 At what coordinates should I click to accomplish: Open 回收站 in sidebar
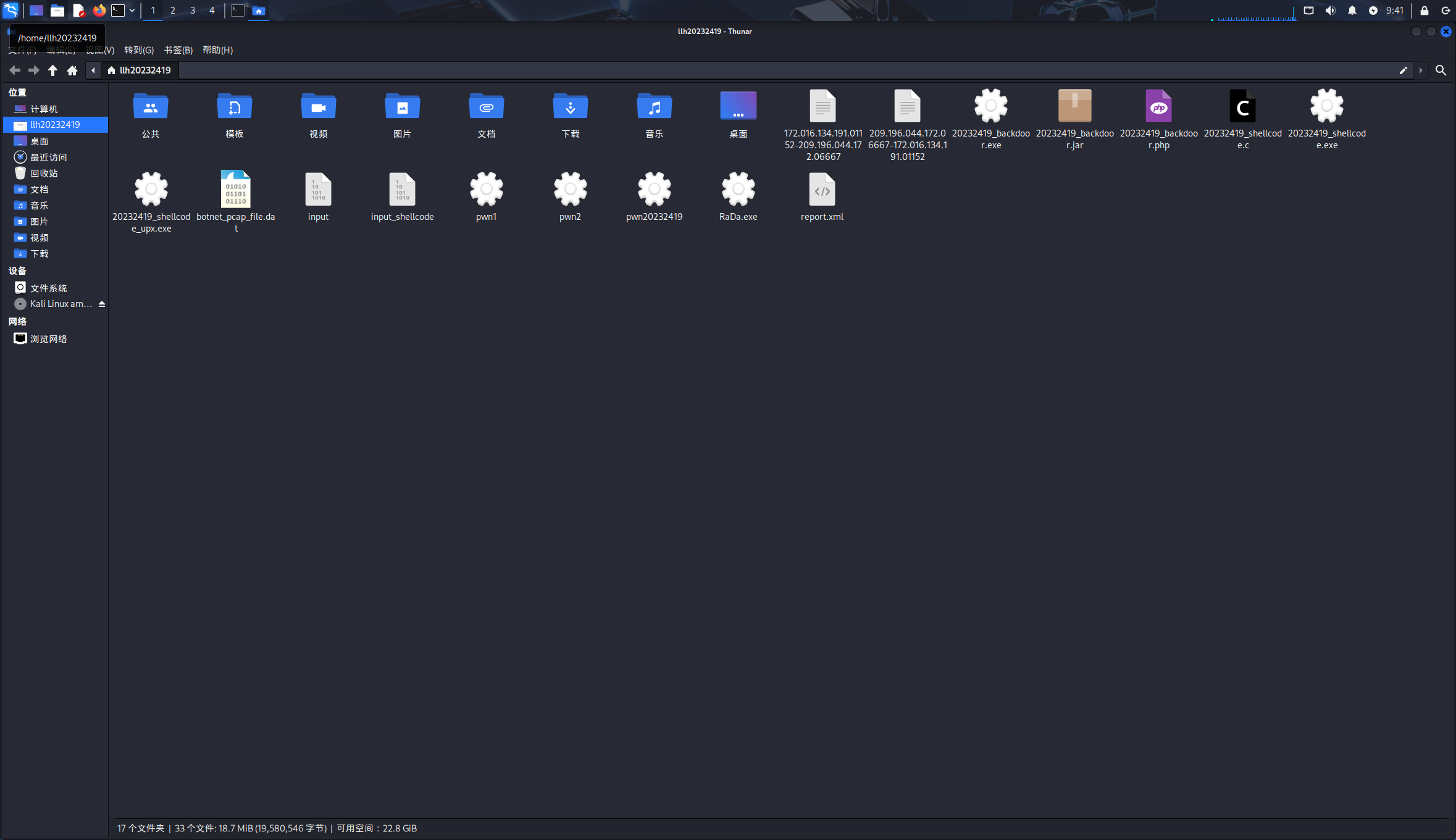coord(44,174)
